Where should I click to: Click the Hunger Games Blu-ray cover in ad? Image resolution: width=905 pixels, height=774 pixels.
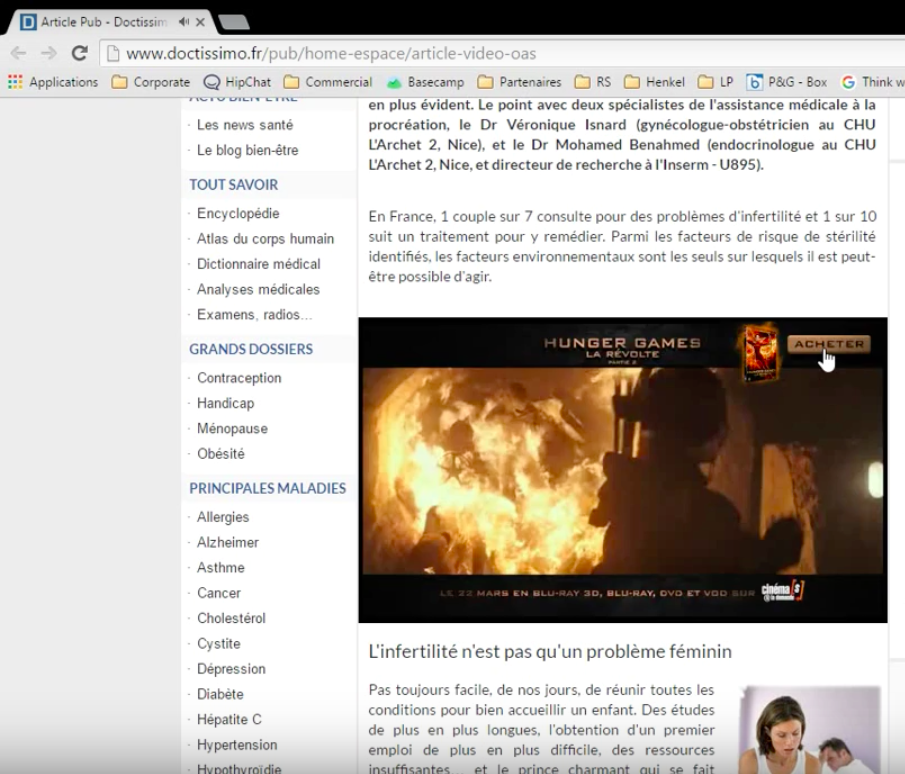760,353
